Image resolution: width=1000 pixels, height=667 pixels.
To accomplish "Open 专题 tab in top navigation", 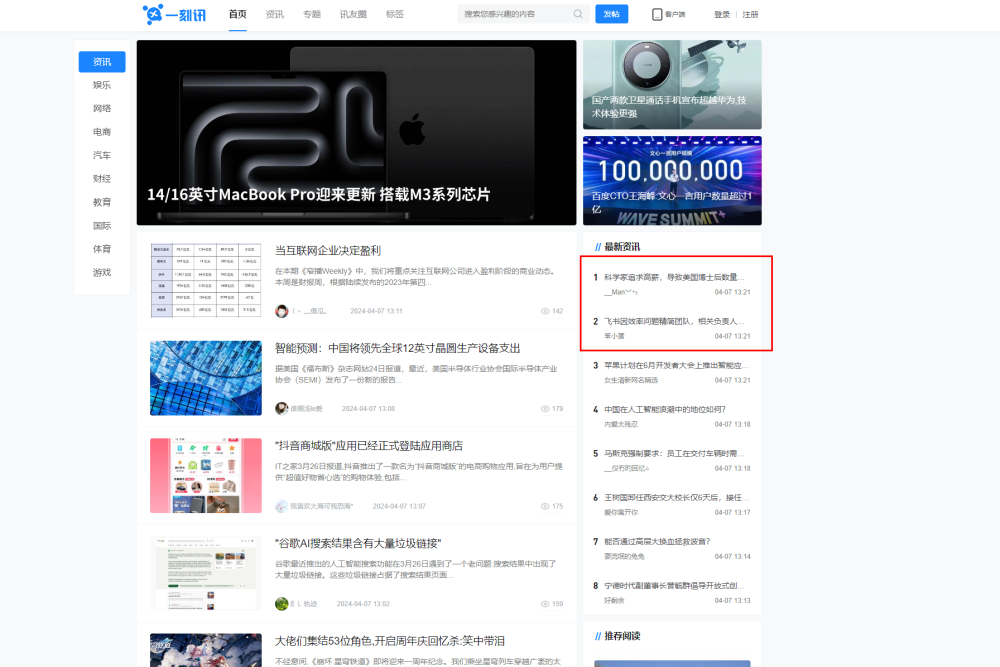I will pyautogui.click(x=312, y=14).
